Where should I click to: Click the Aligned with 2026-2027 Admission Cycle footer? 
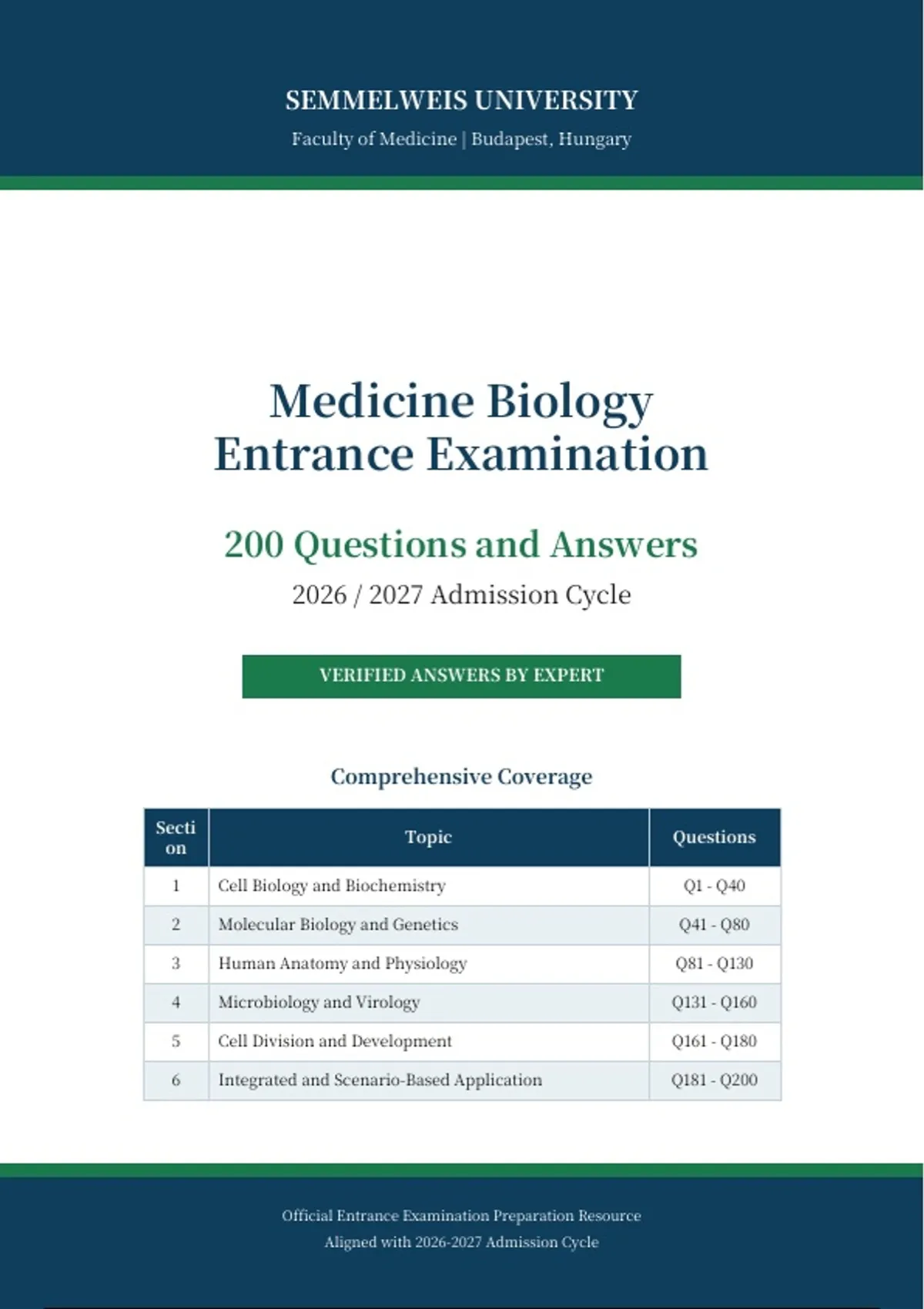pyautogui.click(x=461, y=1241)
